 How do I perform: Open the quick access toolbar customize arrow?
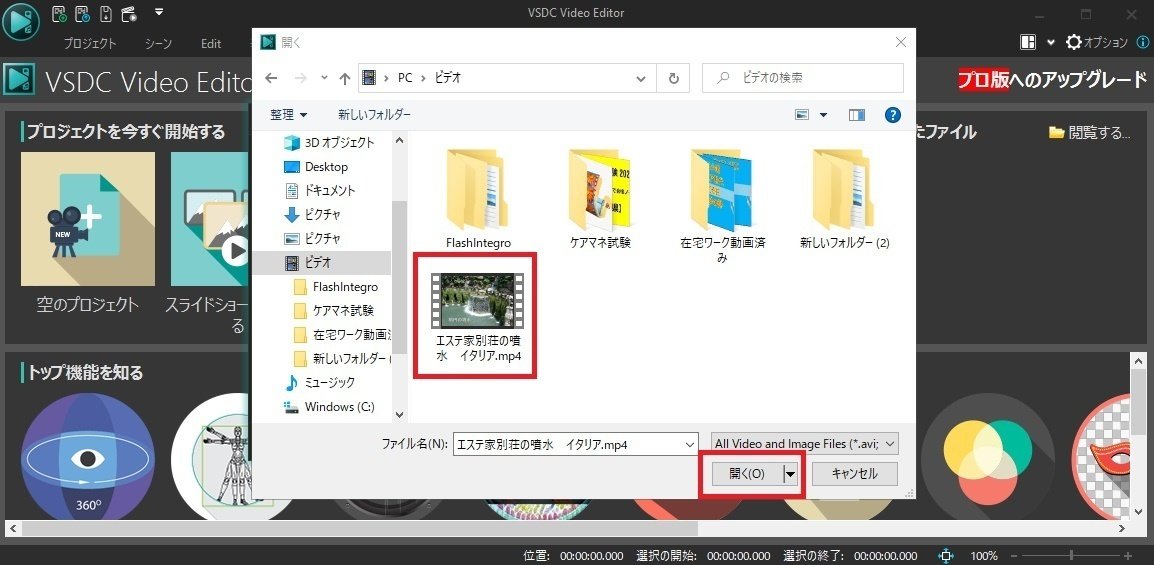(160, 12)
